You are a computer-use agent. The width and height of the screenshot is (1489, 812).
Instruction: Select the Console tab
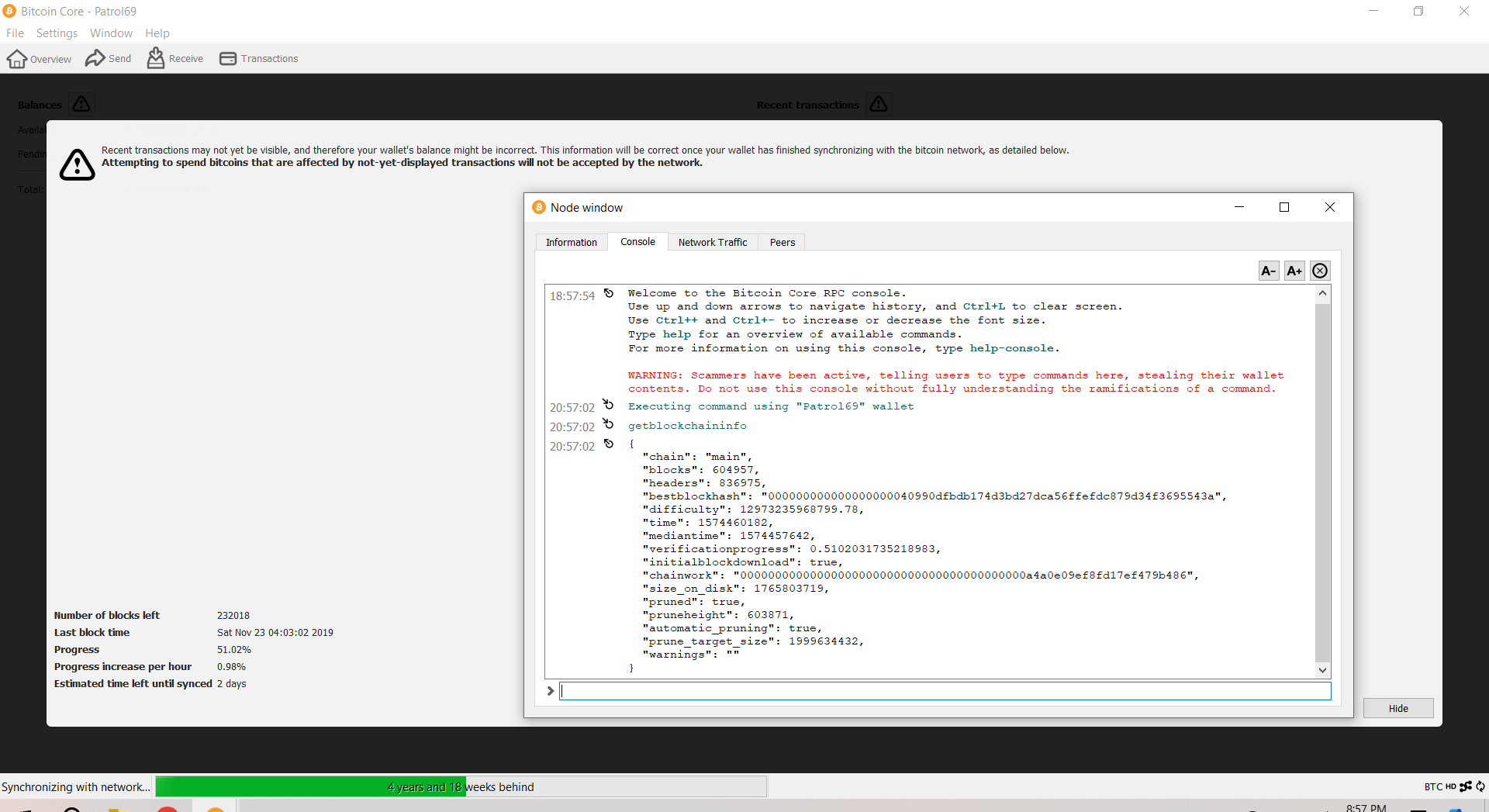[x=637, y=242]
